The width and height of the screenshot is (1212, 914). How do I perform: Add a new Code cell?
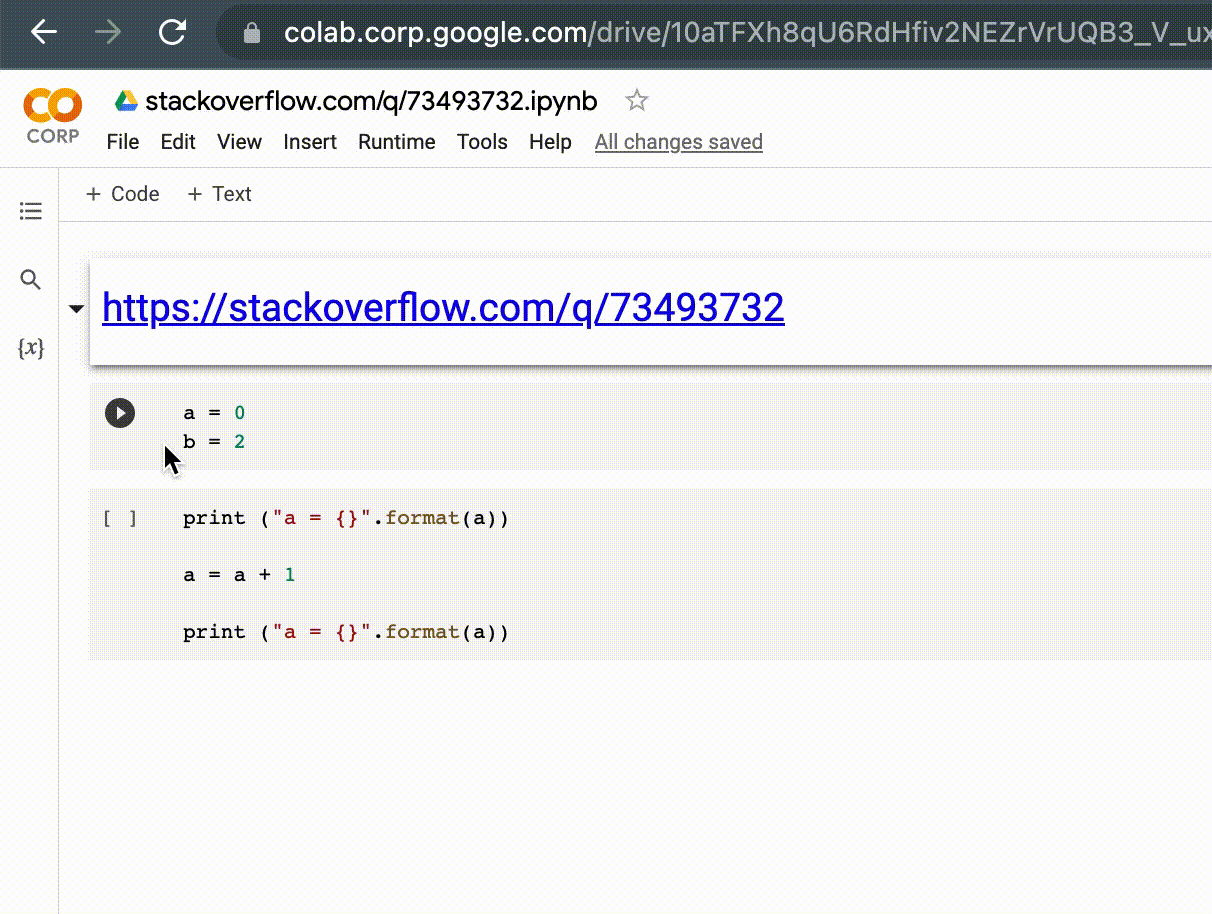click(x=123, y=194)
